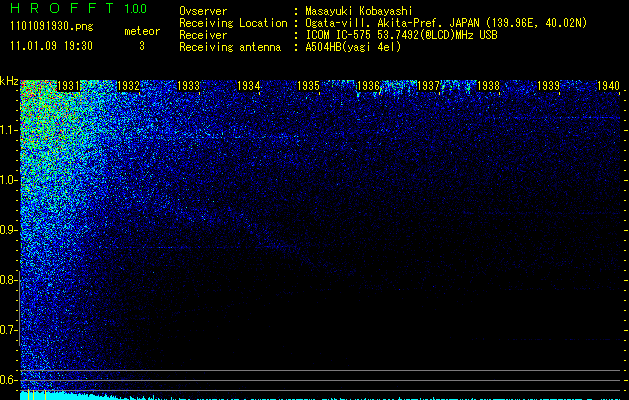Click the 1.1 kHz axis label
Screen dimensions: 629x400
click(9, 130)
